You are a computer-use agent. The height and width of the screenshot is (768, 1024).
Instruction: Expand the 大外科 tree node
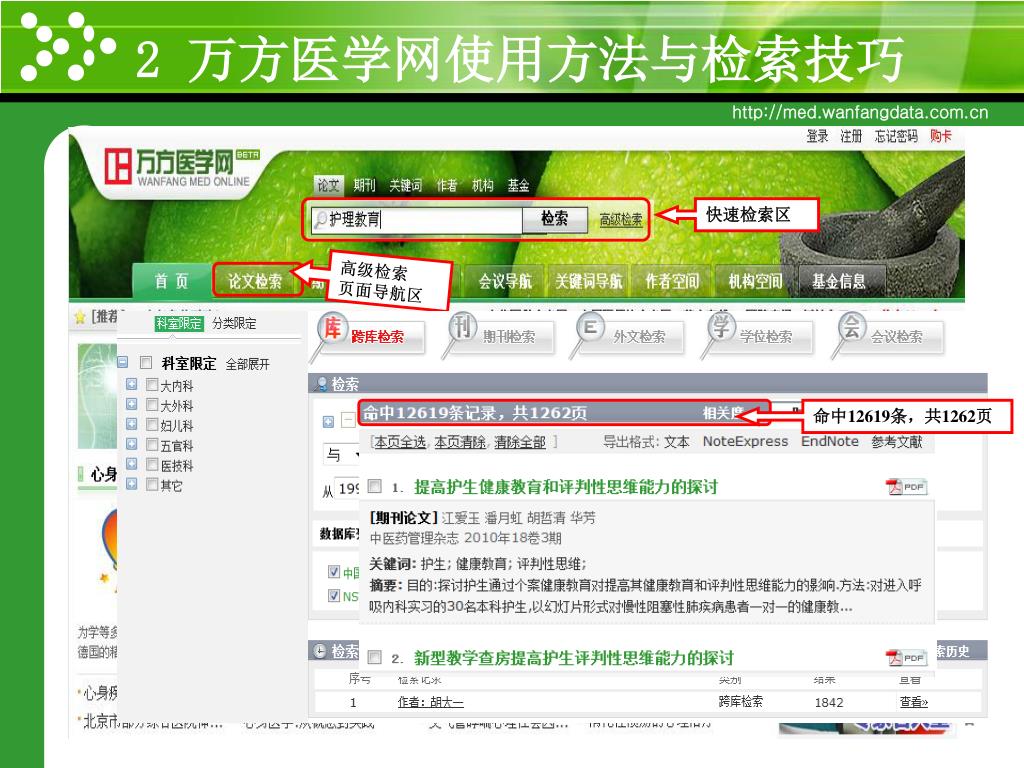(x=131, y=405)
